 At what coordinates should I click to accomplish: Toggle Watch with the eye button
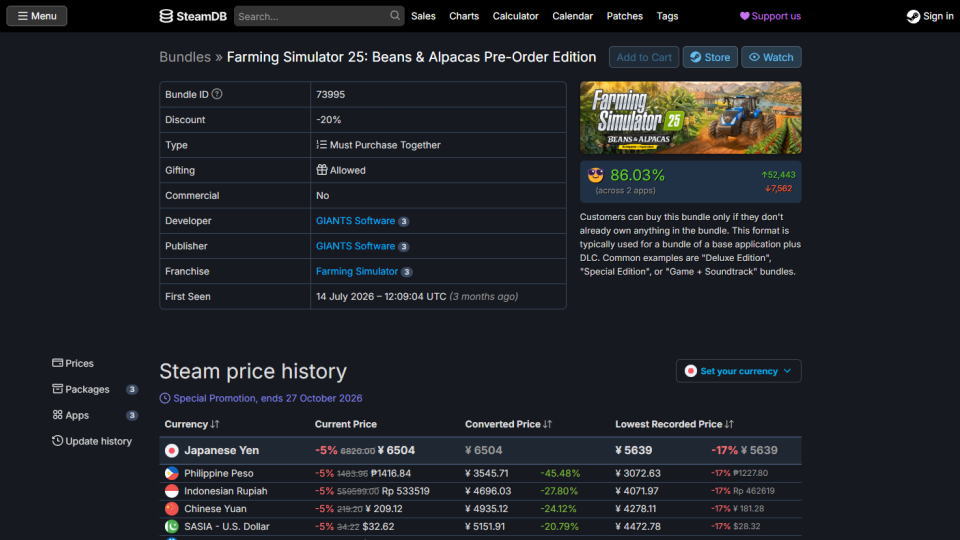[771, 57]
